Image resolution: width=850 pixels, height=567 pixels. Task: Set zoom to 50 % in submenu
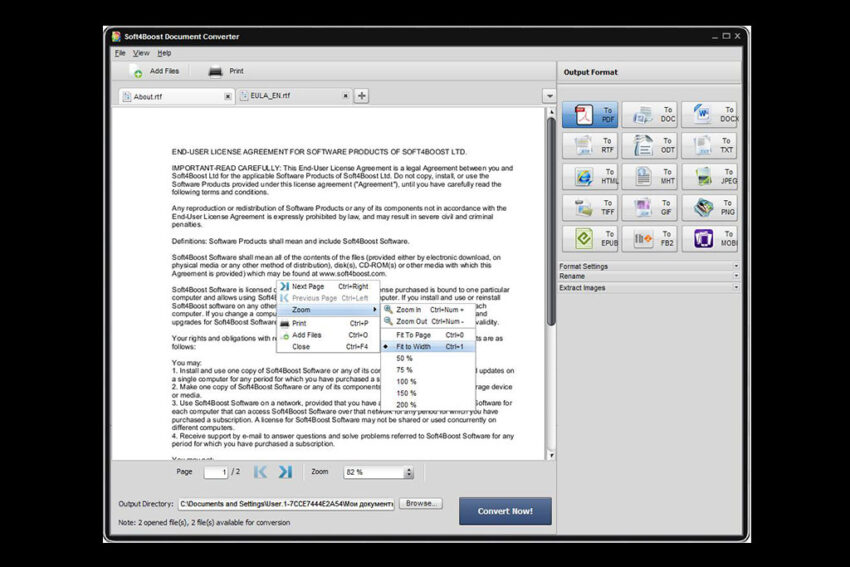pos(428,358)
